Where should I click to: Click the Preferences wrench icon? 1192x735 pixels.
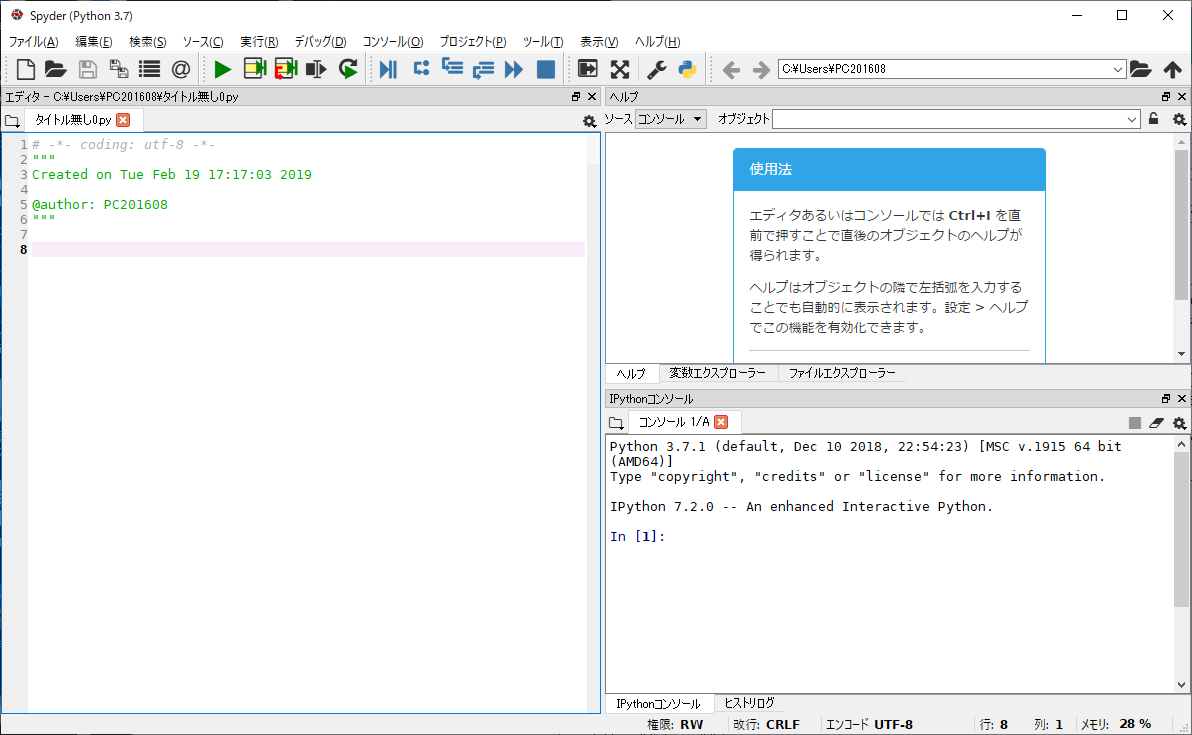click(x=656, y=69)
